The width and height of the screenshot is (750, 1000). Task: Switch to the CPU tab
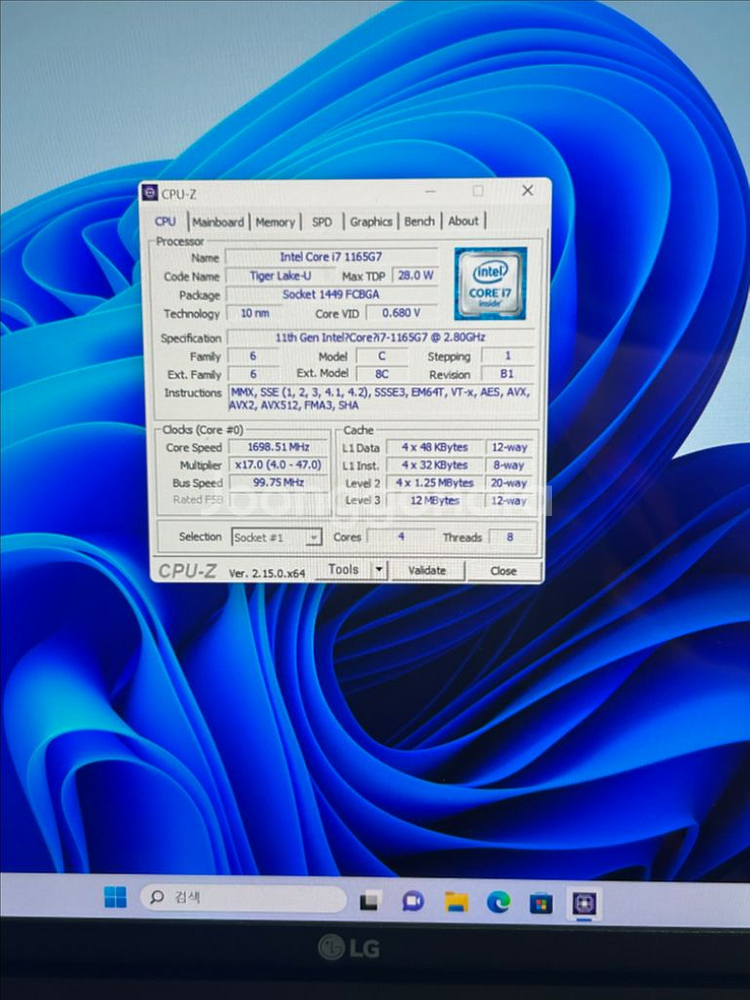pyautogui.click(x=165, y=221)
